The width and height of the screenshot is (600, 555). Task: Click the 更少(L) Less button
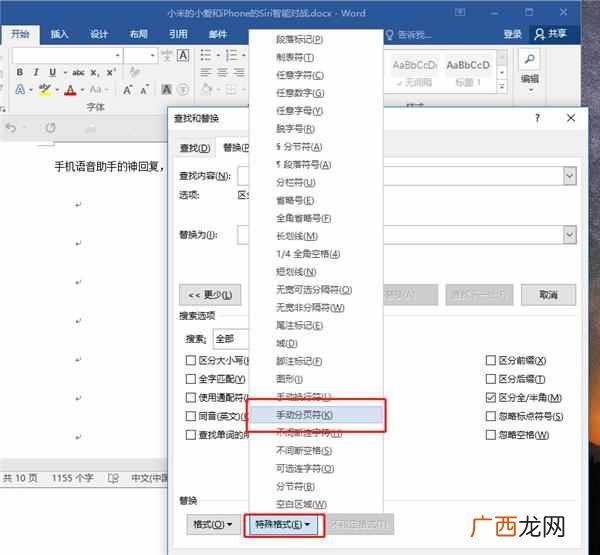[x=210, y=295]
